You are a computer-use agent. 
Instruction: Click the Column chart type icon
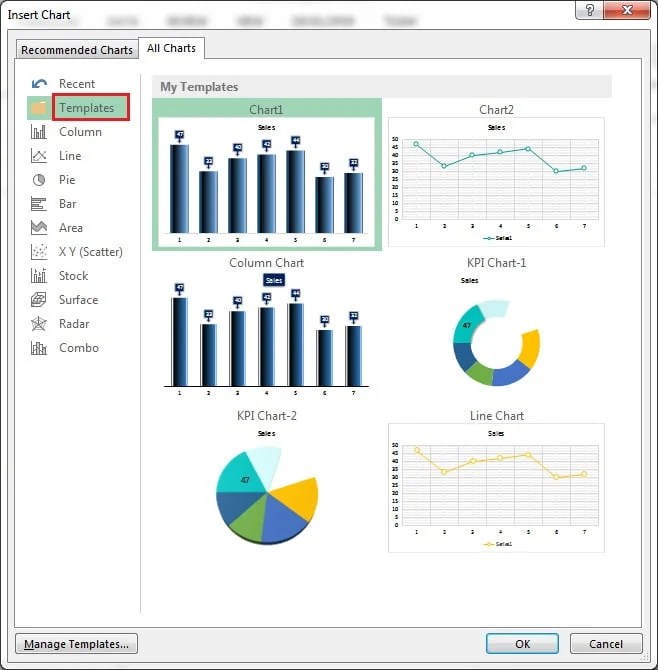39,132
